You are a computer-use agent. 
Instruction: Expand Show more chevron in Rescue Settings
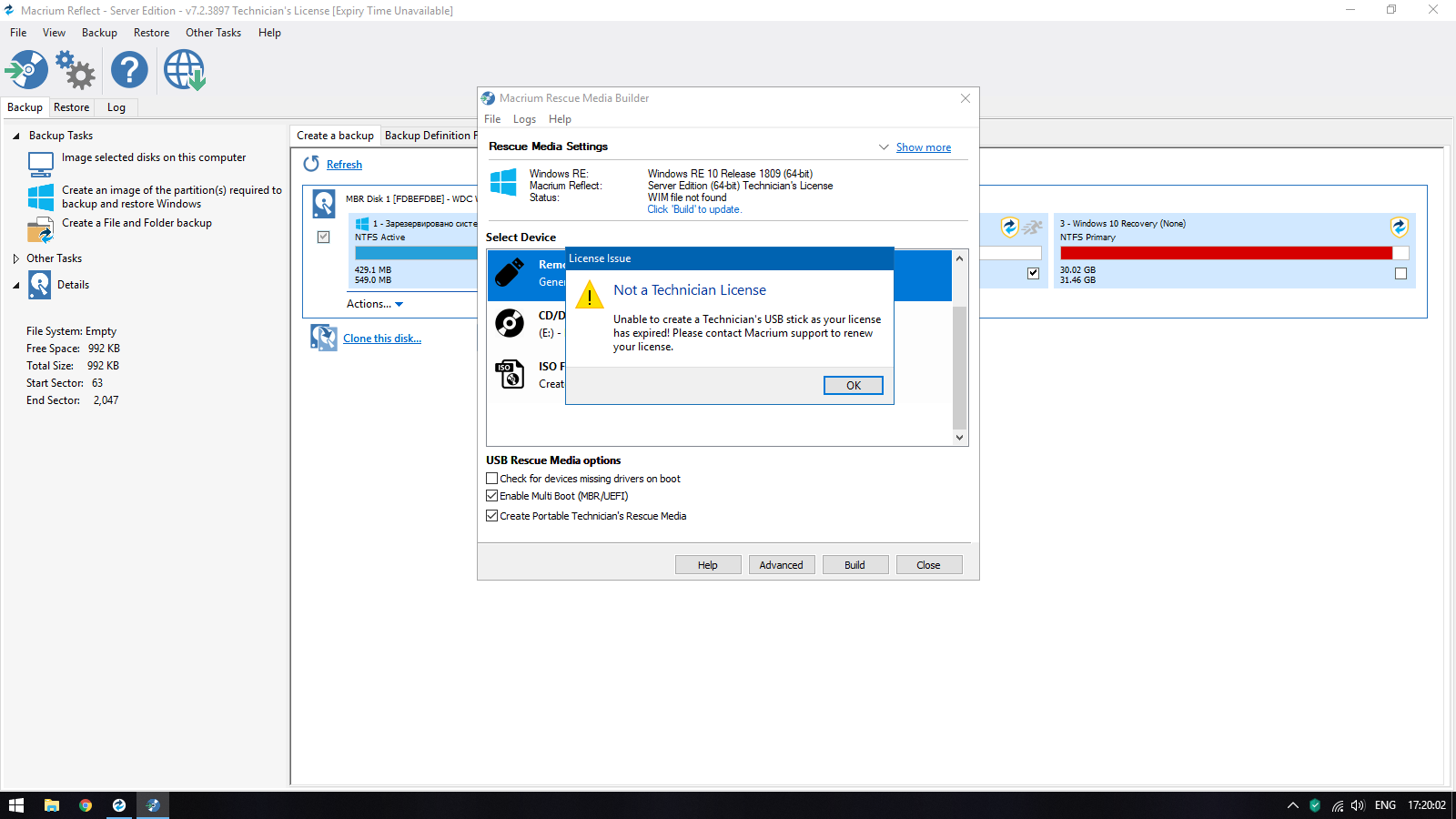click(884, 147)
